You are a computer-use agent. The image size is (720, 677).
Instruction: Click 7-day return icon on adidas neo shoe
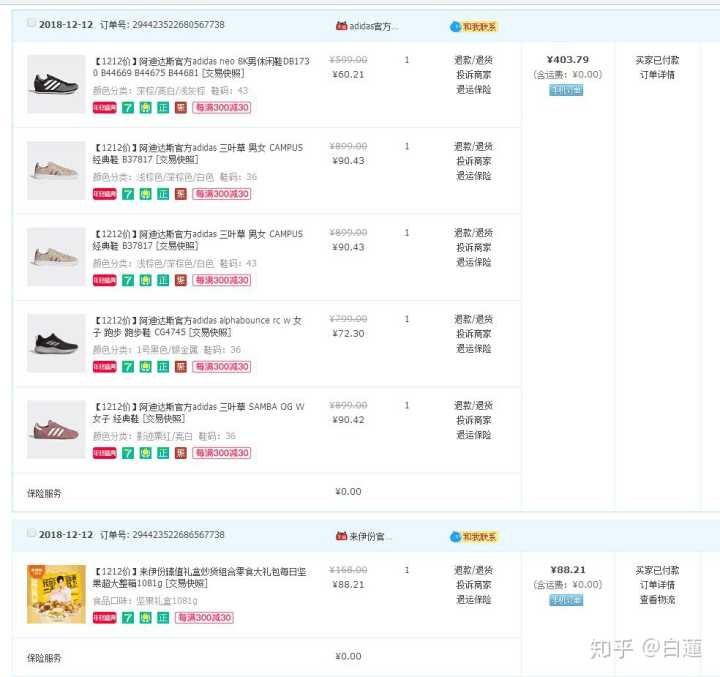[128, 108]
